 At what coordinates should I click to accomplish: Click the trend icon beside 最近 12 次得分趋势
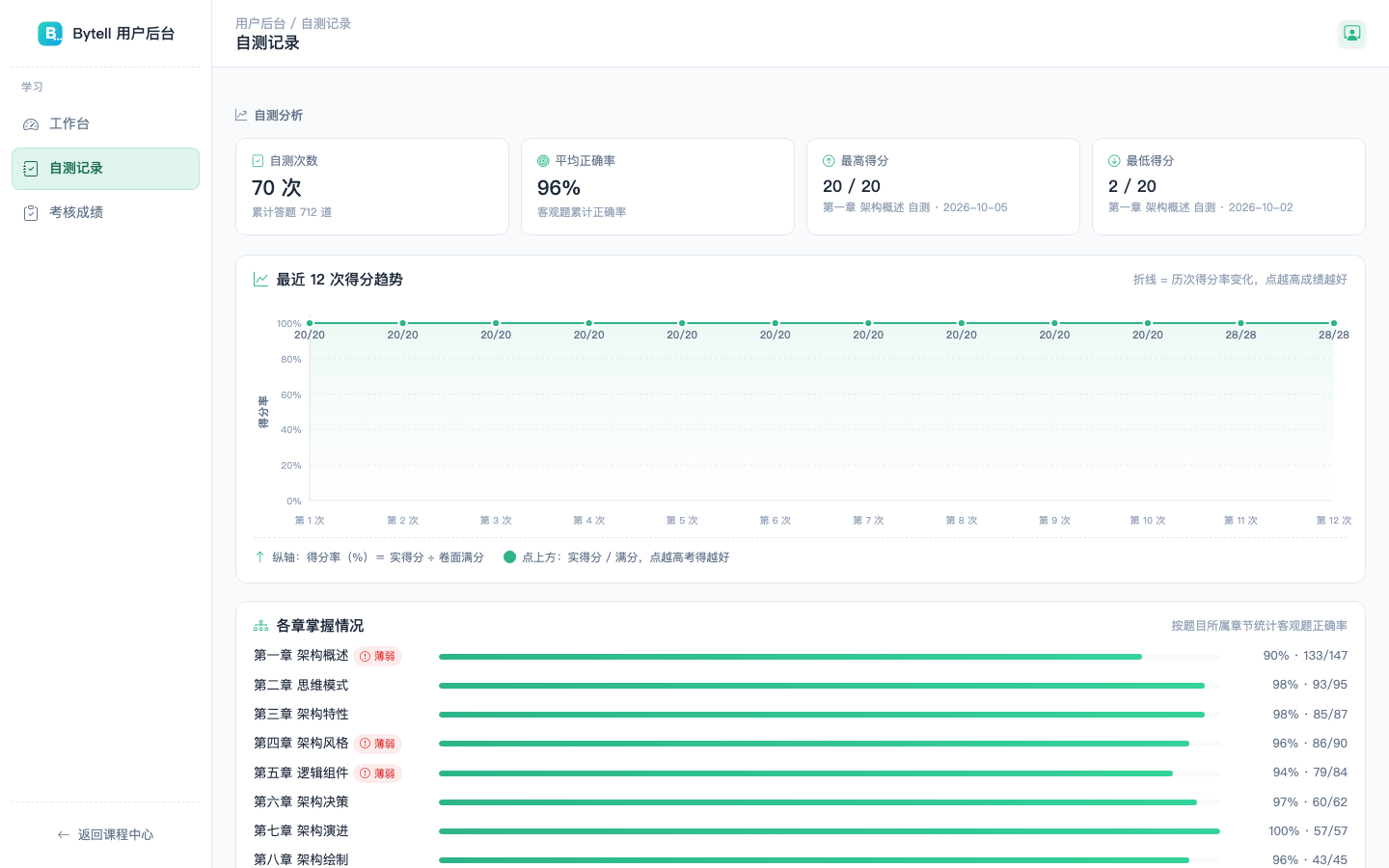[260, 280]
